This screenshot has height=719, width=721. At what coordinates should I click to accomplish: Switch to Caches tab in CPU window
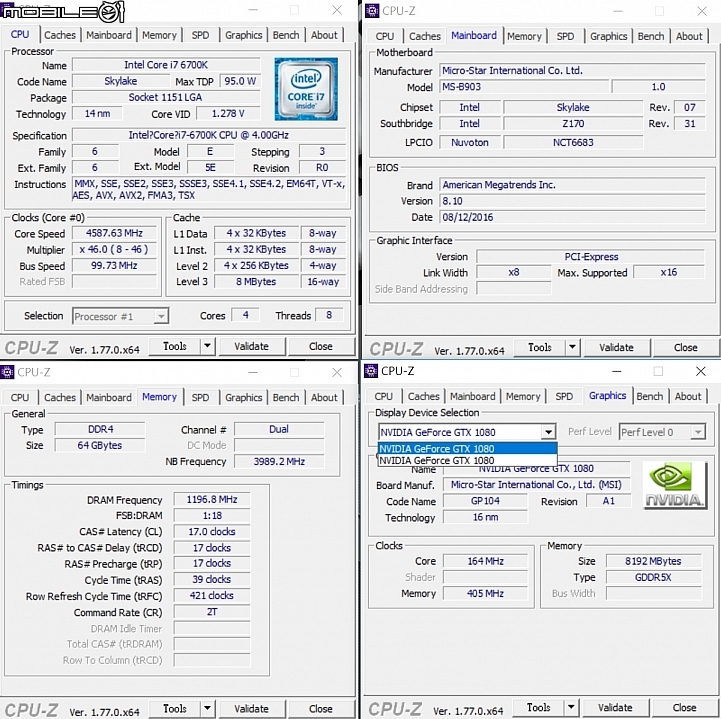tap(60, 35)
